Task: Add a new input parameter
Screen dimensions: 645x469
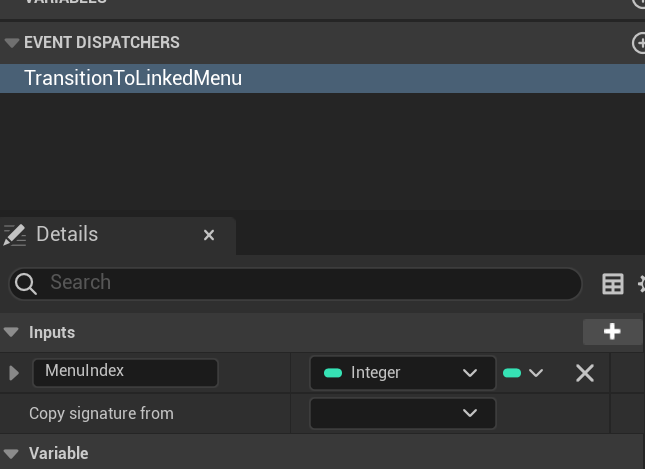Action: point(612,332)
